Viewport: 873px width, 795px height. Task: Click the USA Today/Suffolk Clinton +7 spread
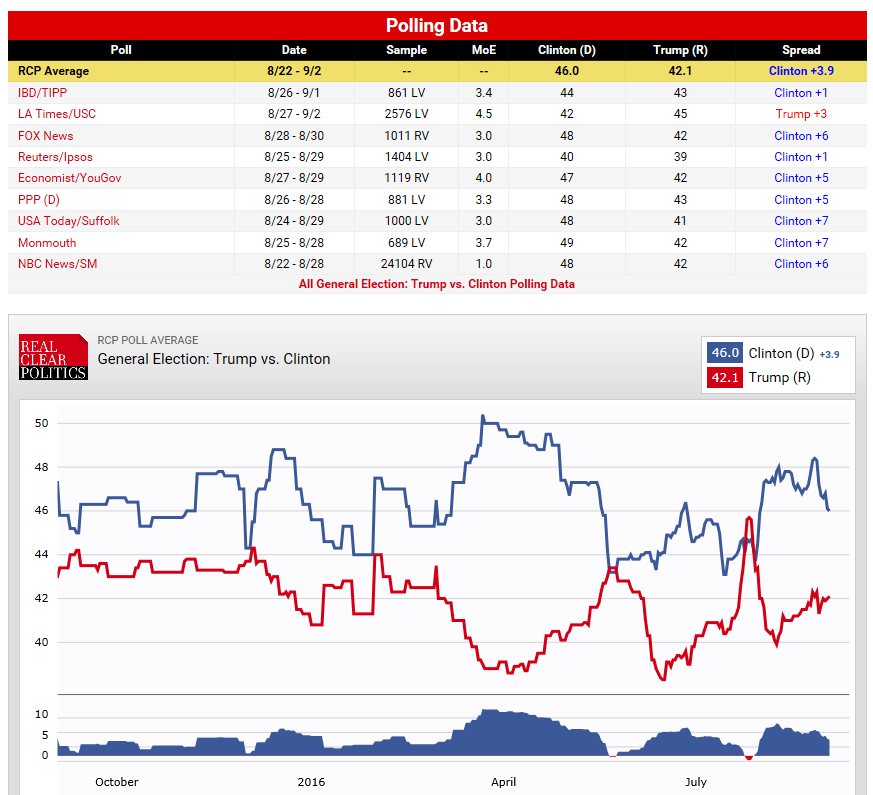coord(801,221)
